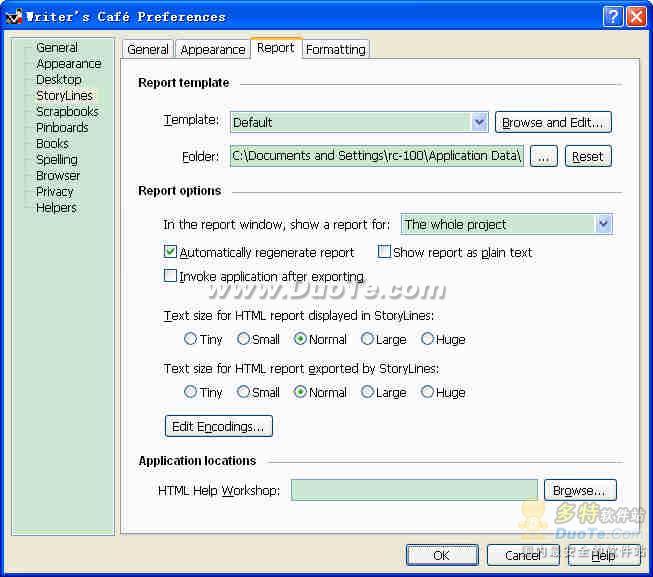Screen dimensions: 653x577
Task: Cancel the preferences dialog
Action: [x=523, y=555]
